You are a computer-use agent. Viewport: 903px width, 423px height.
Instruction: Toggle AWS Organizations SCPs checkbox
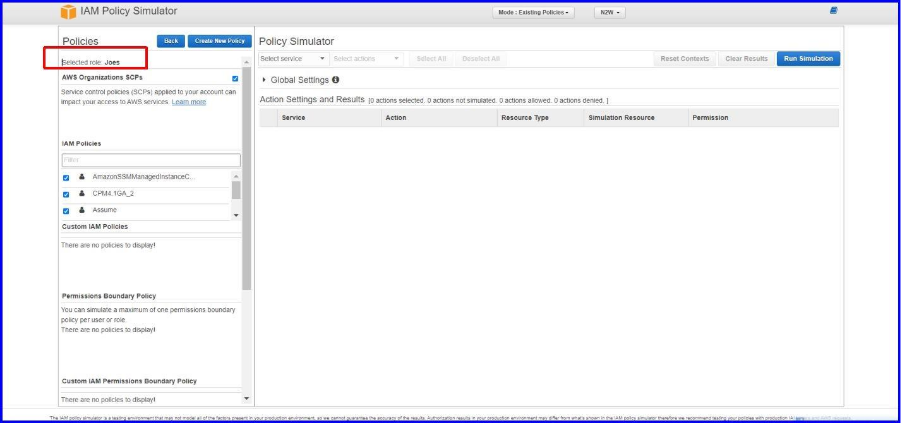(235, 78)
